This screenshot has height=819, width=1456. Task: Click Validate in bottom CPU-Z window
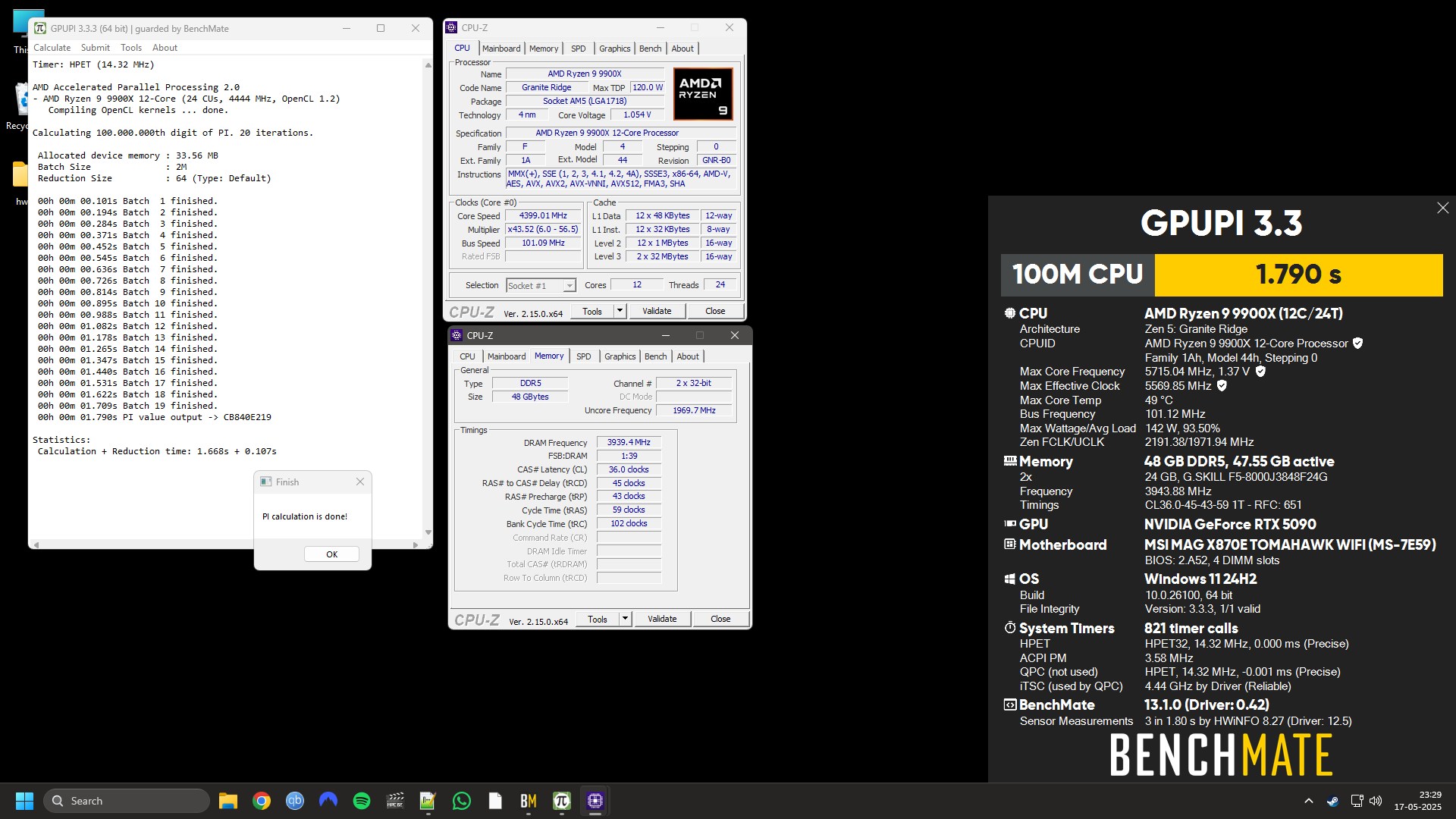point(662,619)
